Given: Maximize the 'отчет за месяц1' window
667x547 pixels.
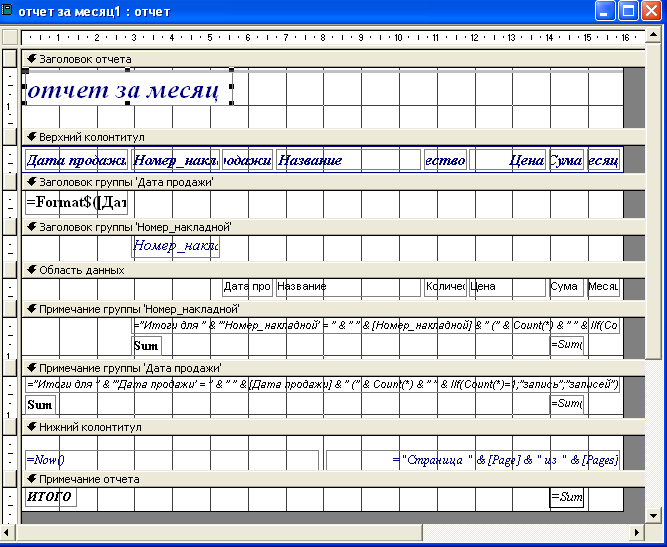Looking at the screenshot, I should [x=628, y=11].
